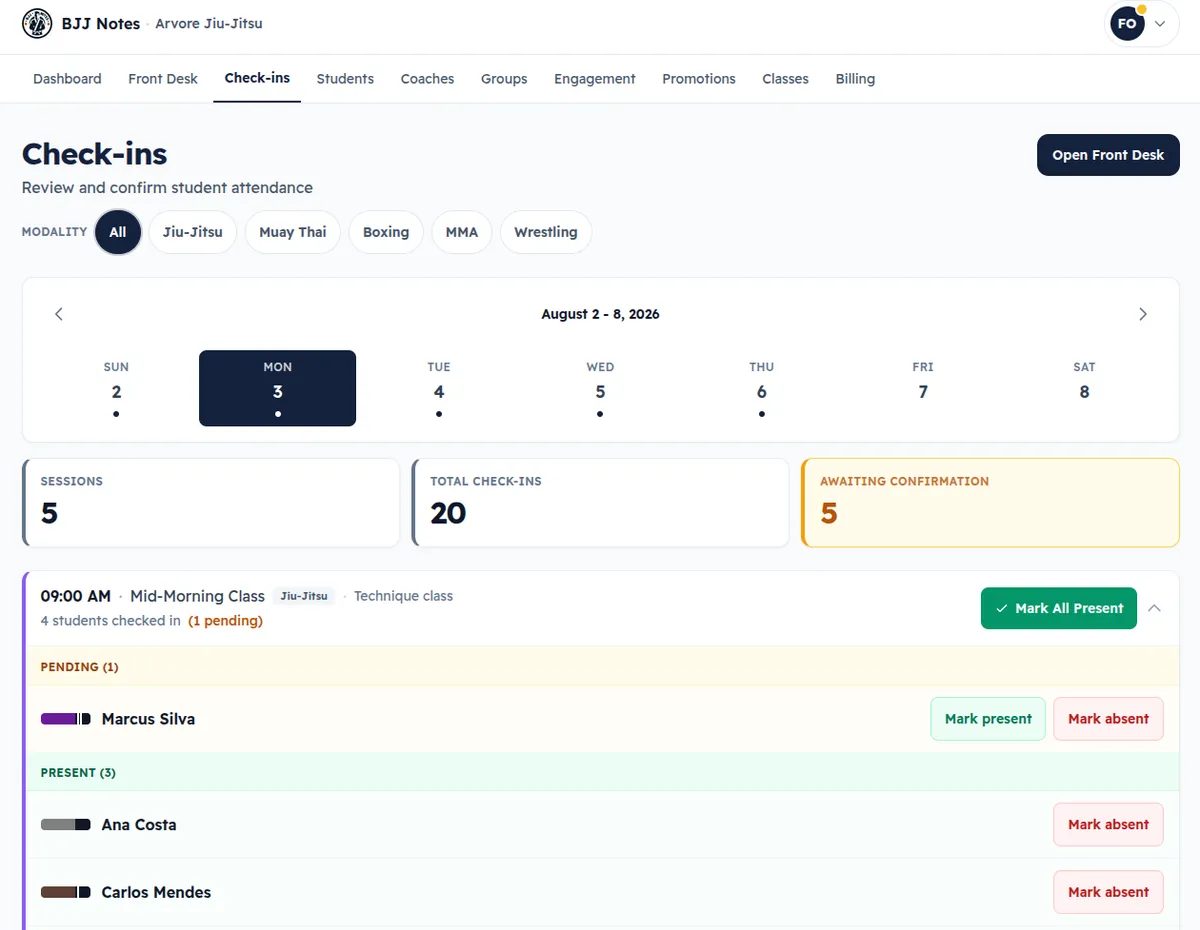Click the '(1 pending)' text
Screen dimensions: 1200x930
click(x=226, y=621)
